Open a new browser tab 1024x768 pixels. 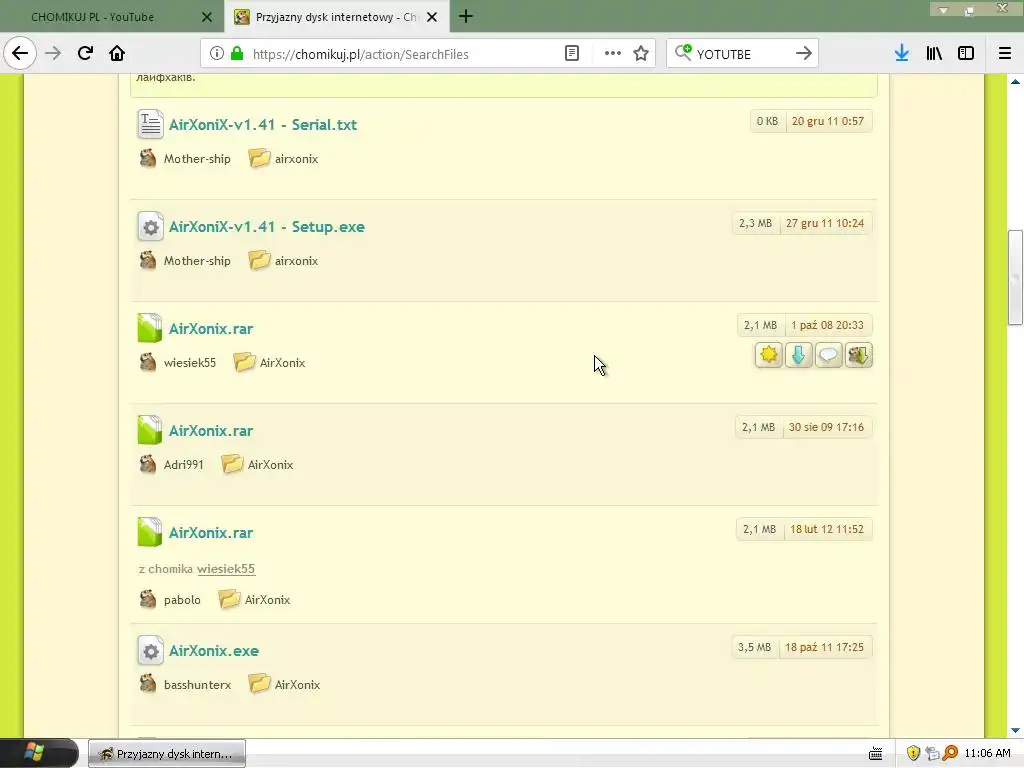coord(466,16)
